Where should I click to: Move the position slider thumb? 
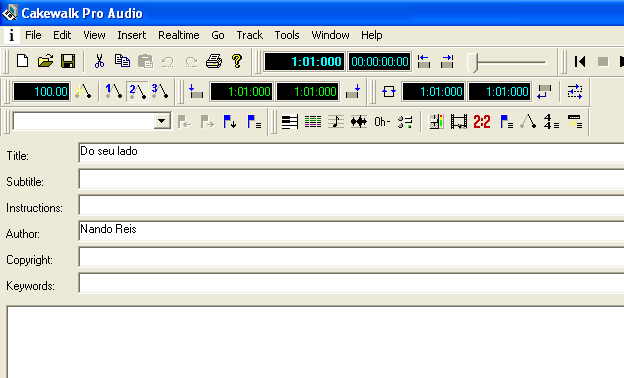point(472,62)
